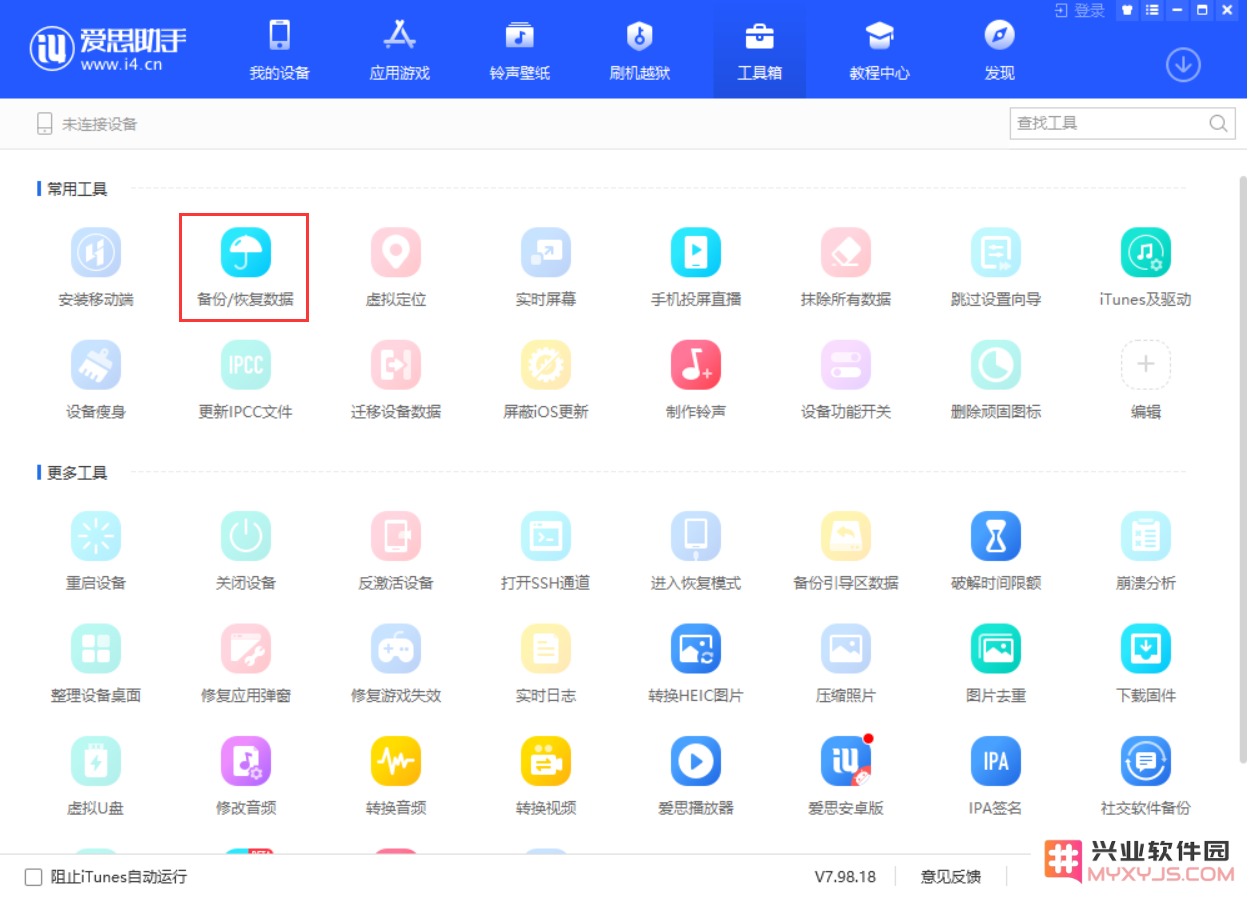
Task: Open the IPA签名 tool
Action: point(996,775)
